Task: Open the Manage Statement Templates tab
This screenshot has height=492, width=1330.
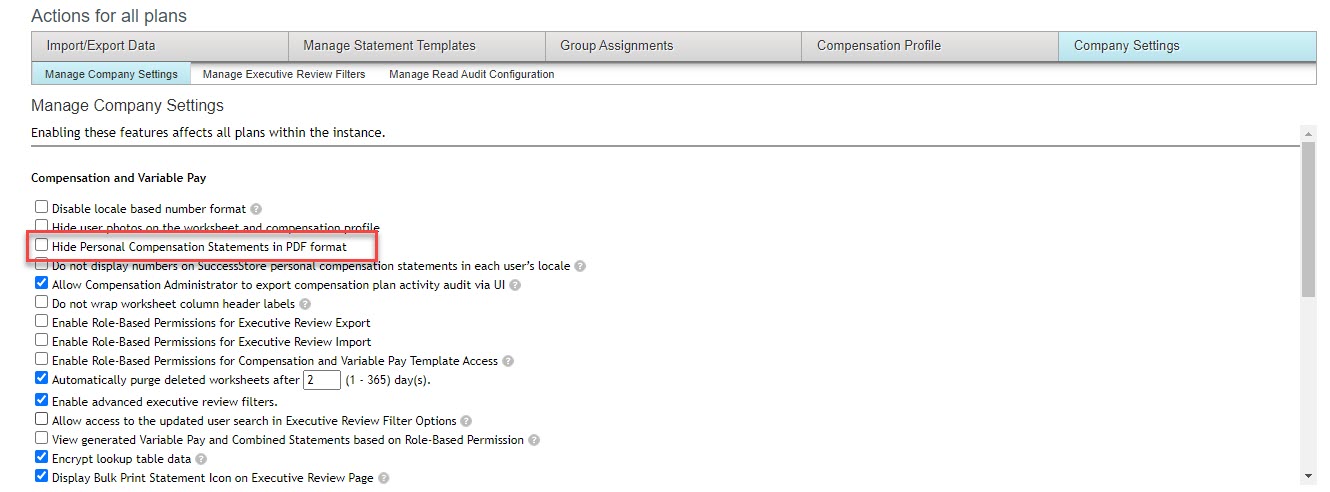Action: click(417, 46)
